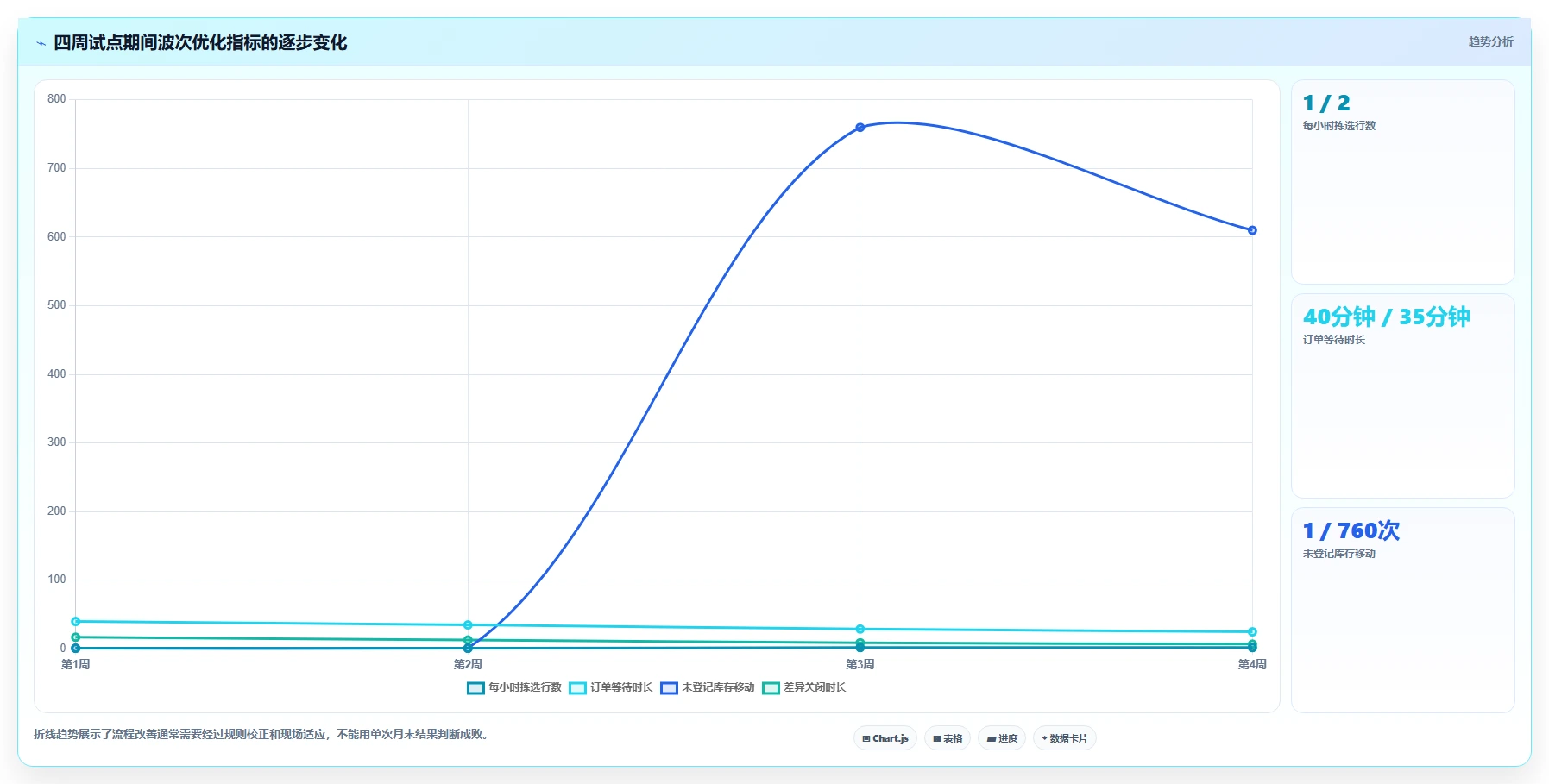Click the trend icon beside the panel title
Screen dimensions: 1549x784
pyautogui.click(x=41, y=43)
